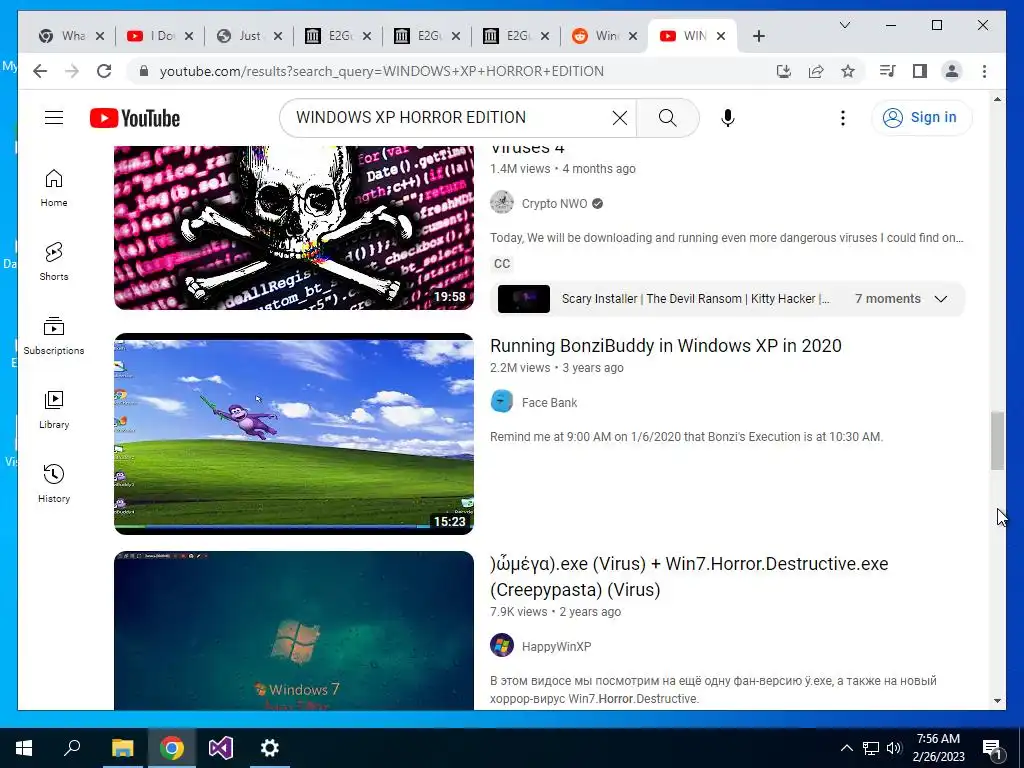View site info lock icon
This screenshot has width=1024, height=768.
[x=144, y=71]
